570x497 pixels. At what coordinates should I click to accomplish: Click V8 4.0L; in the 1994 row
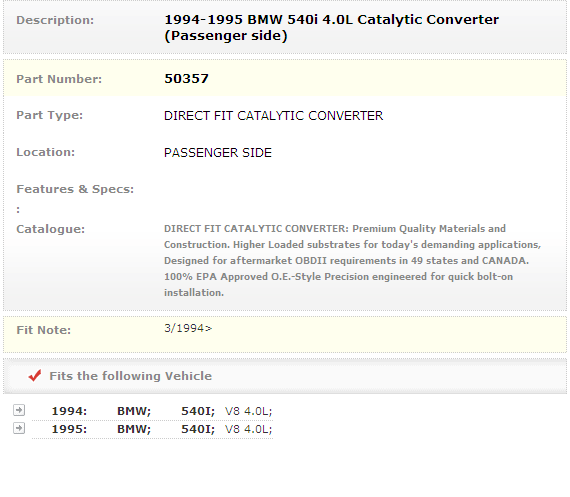(249, 411)
